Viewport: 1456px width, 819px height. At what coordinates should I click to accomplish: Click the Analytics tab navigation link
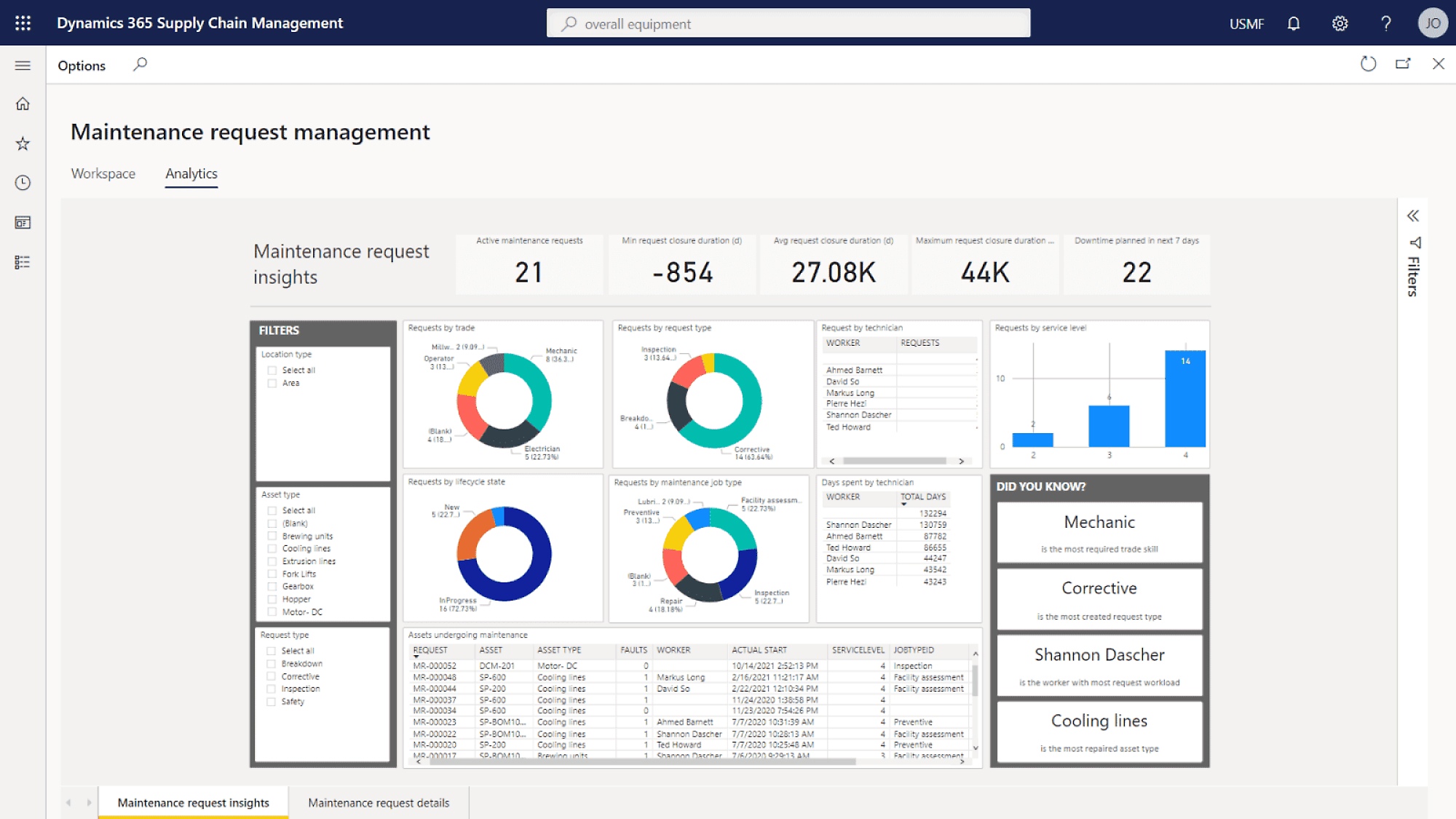pyautogui.click(x=191, y=173)
